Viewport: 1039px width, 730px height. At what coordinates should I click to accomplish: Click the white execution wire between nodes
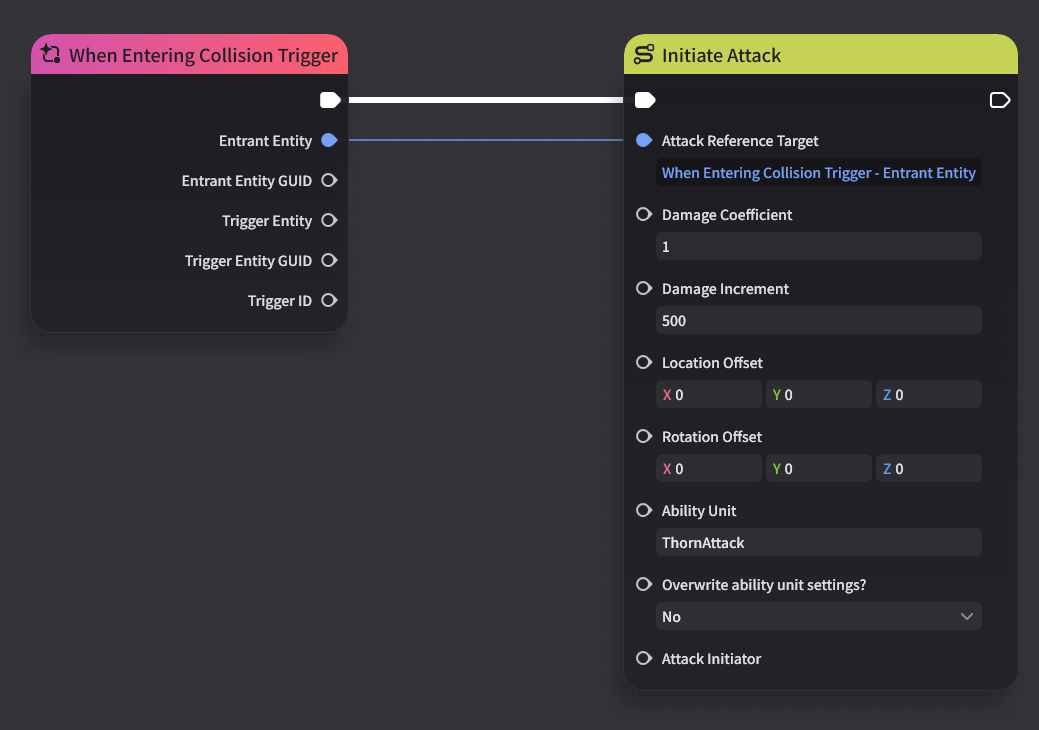click(486, 100)
